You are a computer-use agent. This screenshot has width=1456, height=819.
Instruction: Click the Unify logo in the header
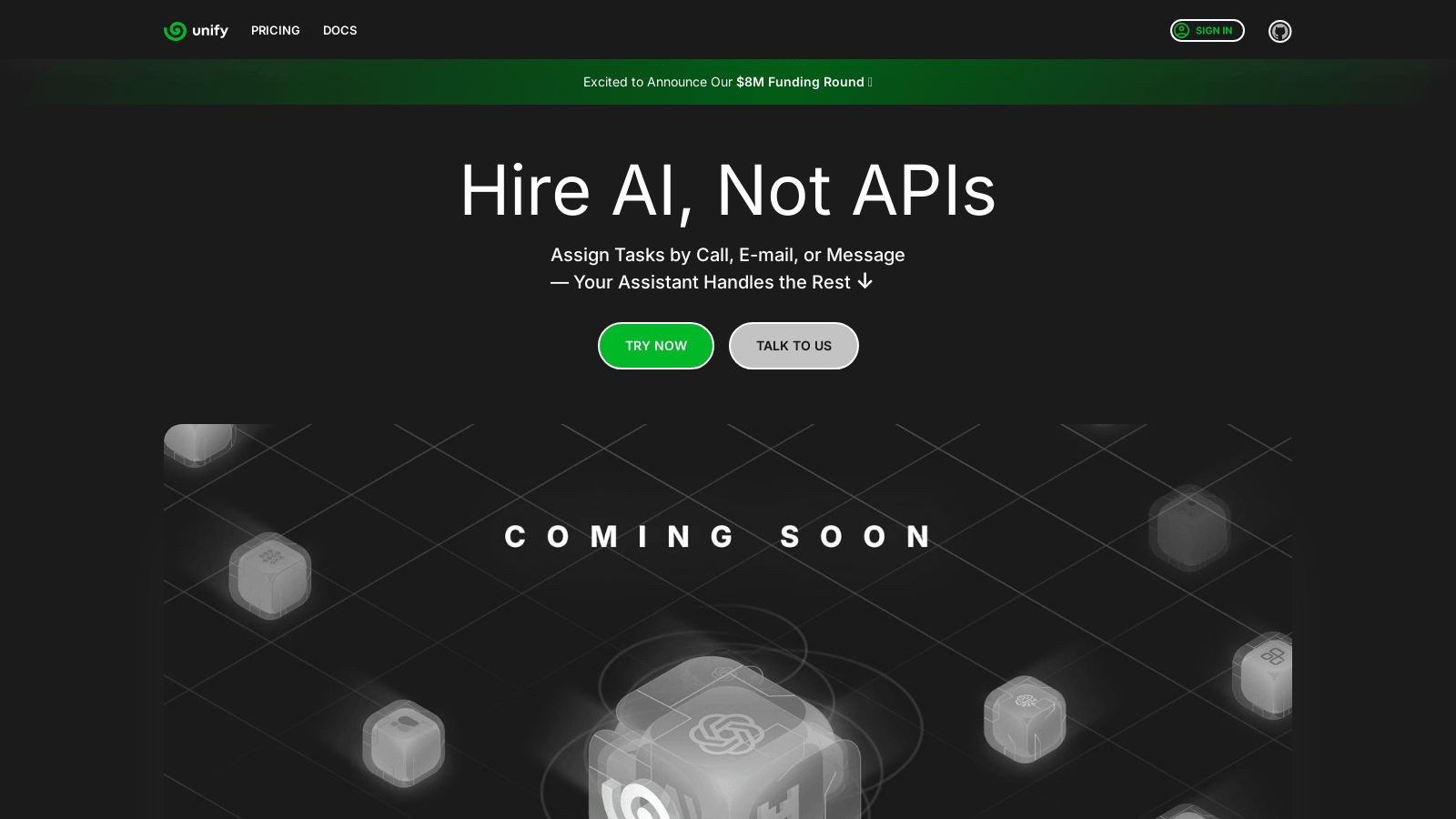tap(196, 31)
